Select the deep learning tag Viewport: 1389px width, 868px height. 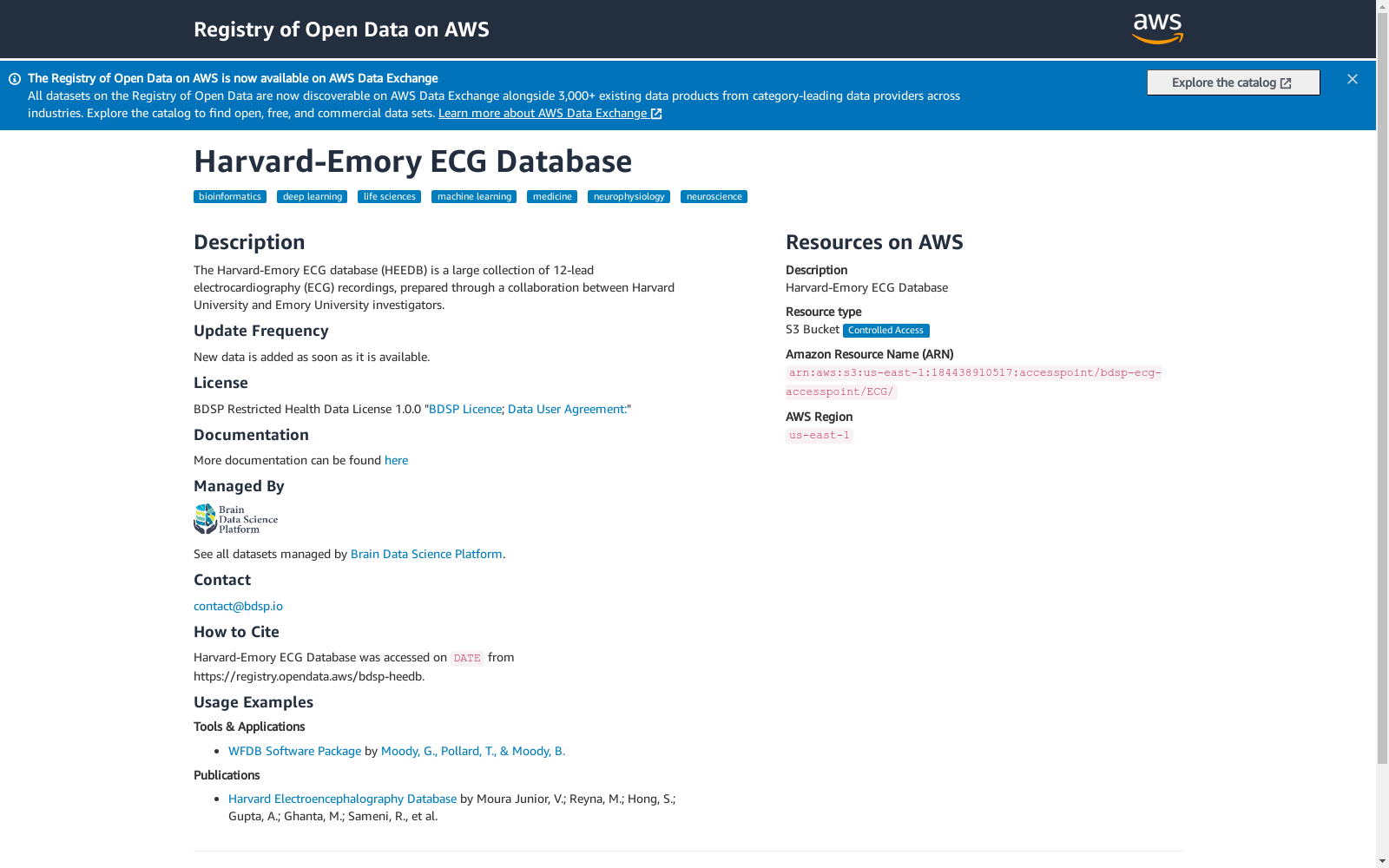pyautogui.click(x=313, y=197)
